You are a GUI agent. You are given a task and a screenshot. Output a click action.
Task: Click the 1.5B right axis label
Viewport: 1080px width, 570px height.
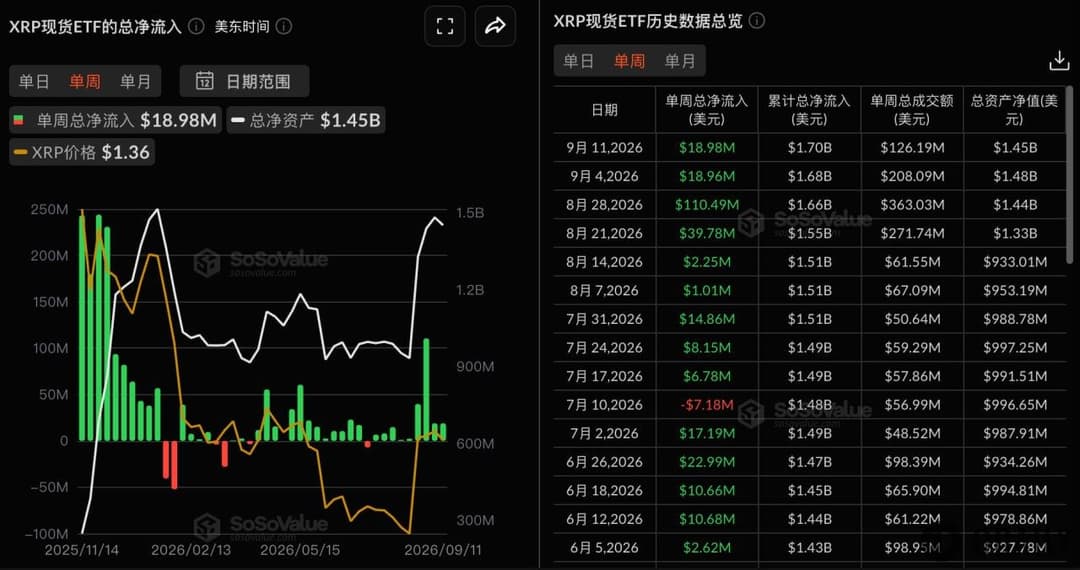[471, 213]
